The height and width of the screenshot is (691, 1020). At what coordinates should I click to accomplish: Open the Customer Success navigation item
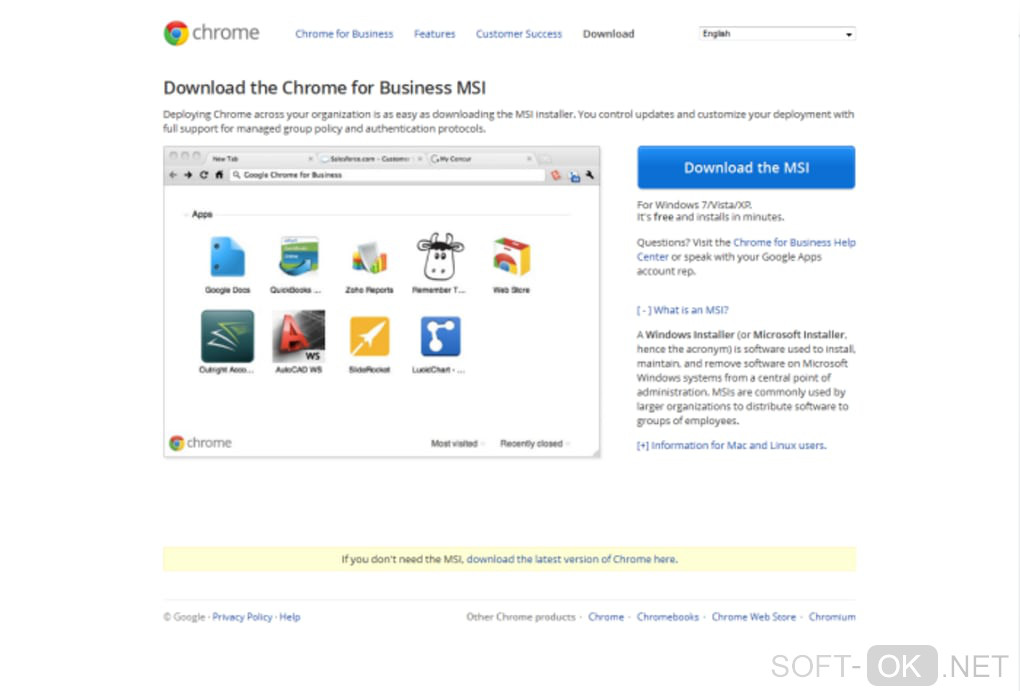point(518,34)
